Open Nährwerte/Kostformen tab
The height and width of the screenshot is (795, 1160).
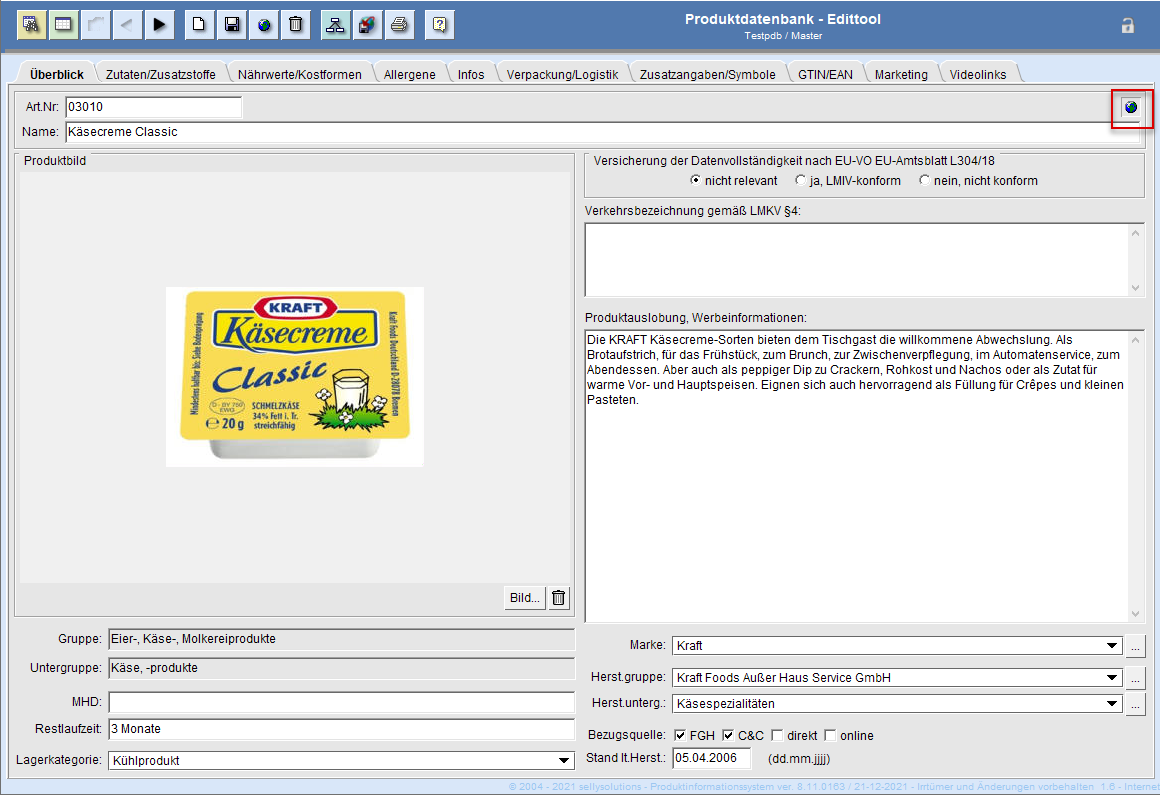(300, 75)
